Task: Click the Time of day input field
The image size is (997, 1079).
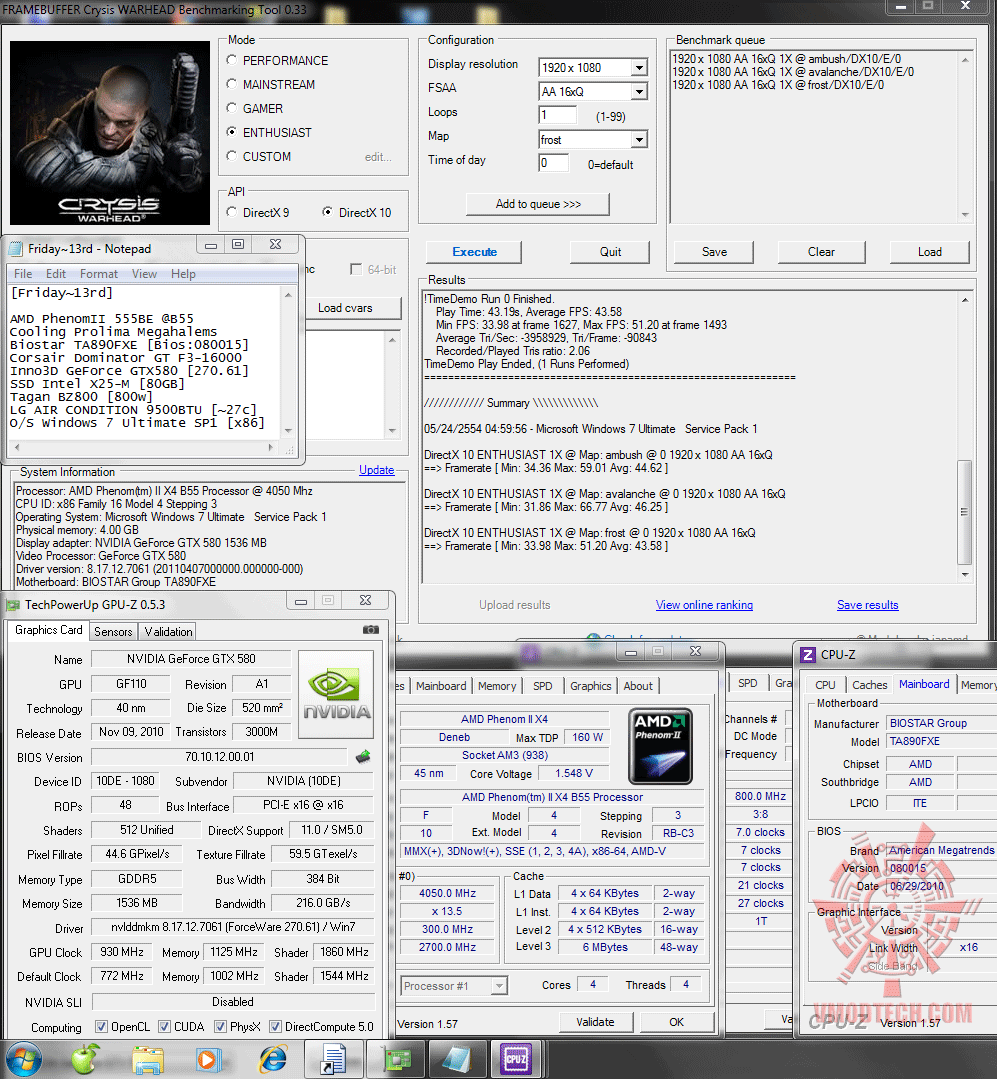Action: click(554, 163)
